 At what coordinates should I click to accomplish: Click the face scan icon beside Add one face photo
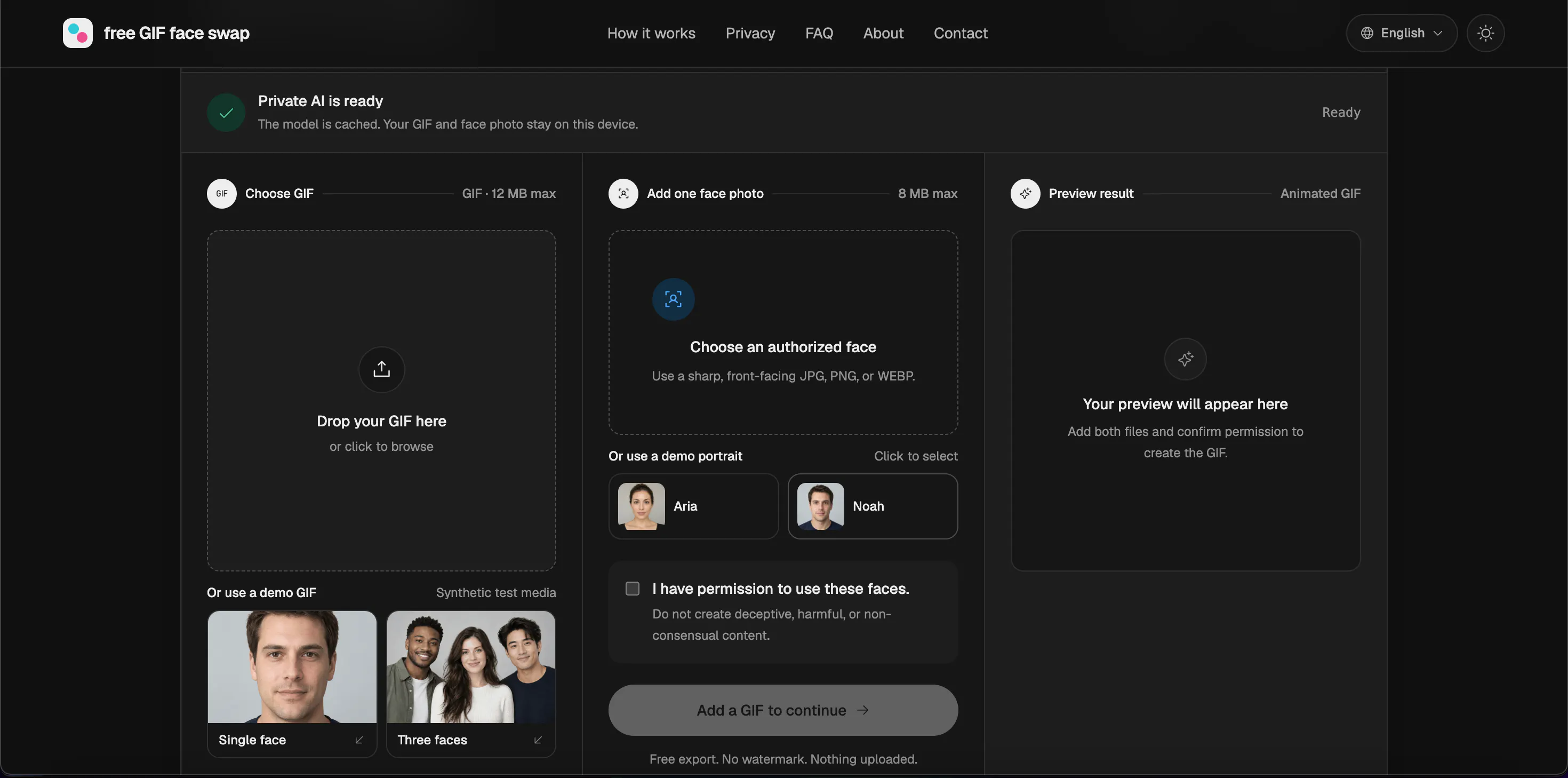pos(623,194)
